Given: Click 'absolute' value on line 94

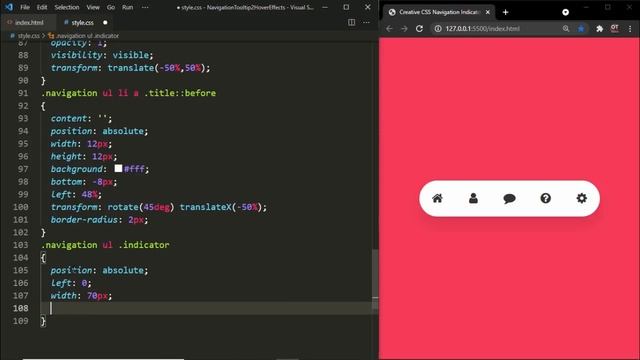Looking at the screenshot, I should coord(123,131).
